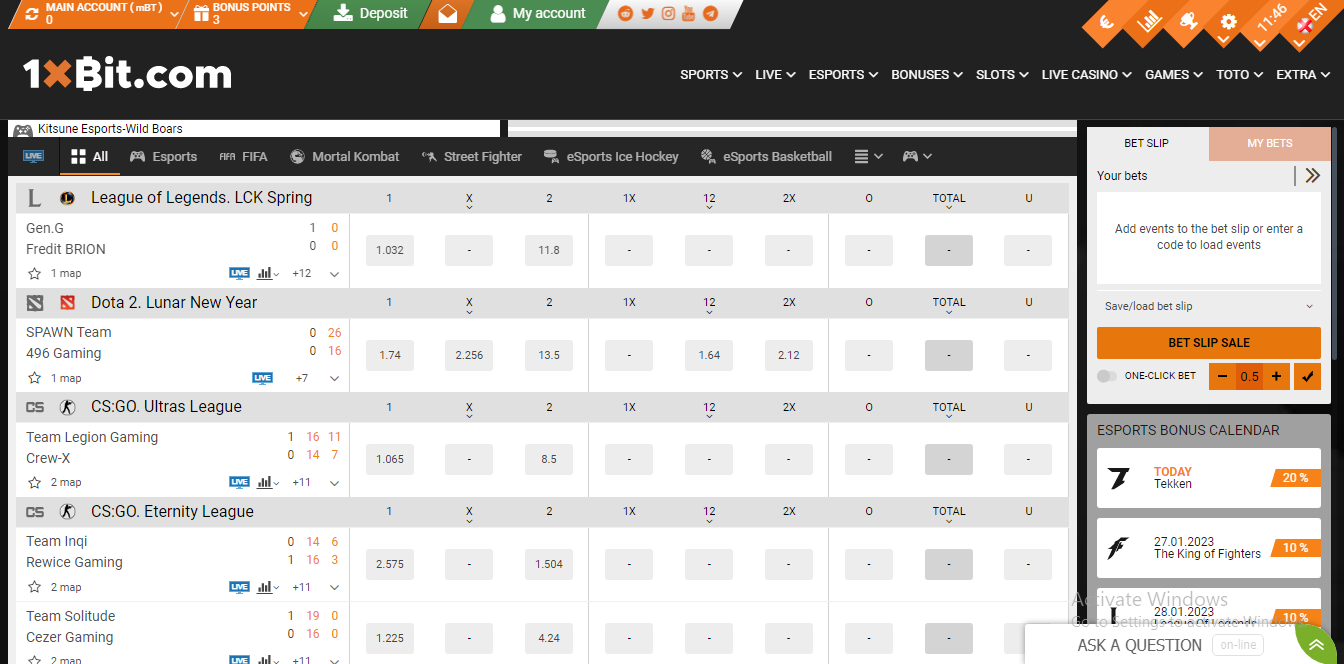The image size is (1344, 664).
Task: Click the trophy icon in header
Action: click(1188, 22)
